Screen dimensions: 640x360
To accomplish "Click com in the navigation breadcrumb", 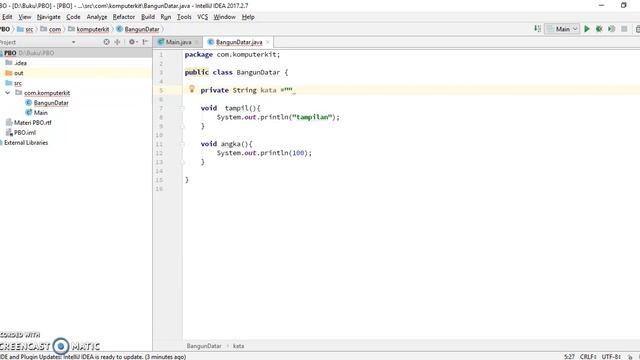I will [51, 29].
